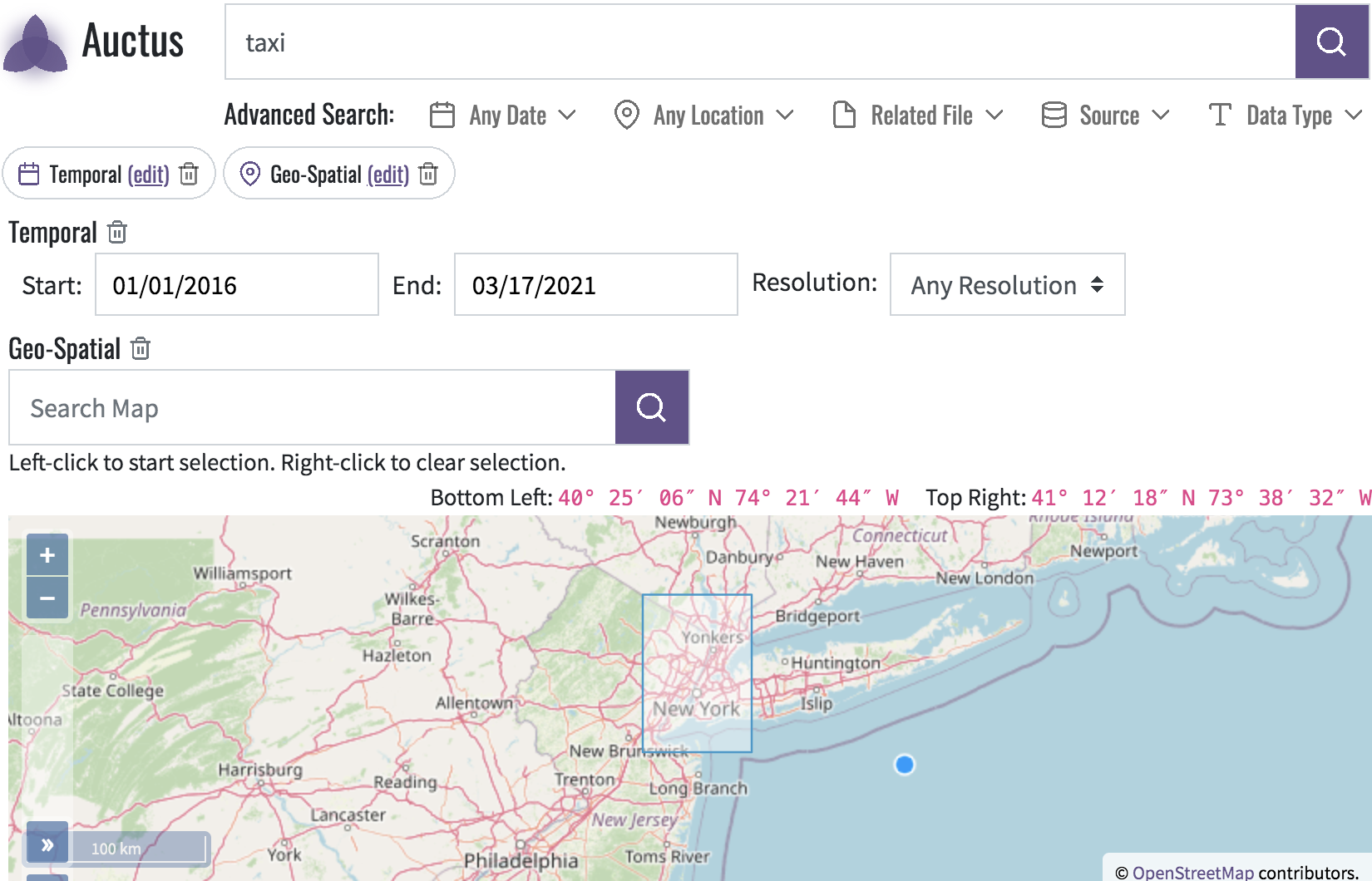Click the Auctus logo
Image resolution: width=1372 pixels, height=881 pixels.
pos(93,42)
